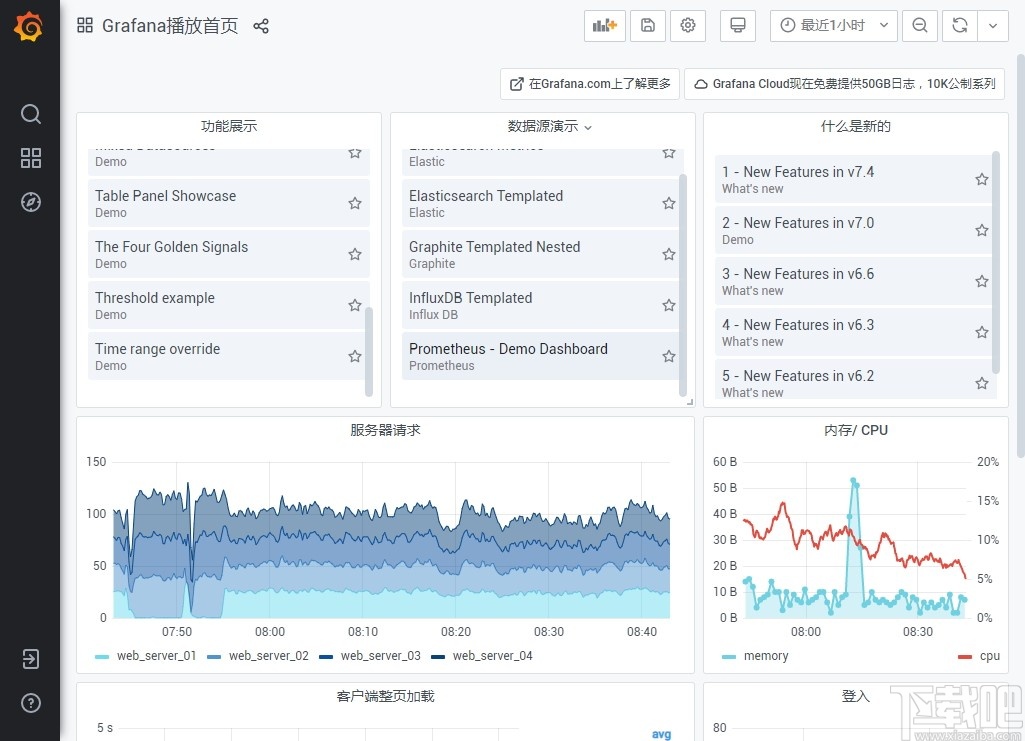Image resolution: width=1025 pixels, height=741 pixels.
Task: Zoom out the time range
Action: tap(919, 25)
